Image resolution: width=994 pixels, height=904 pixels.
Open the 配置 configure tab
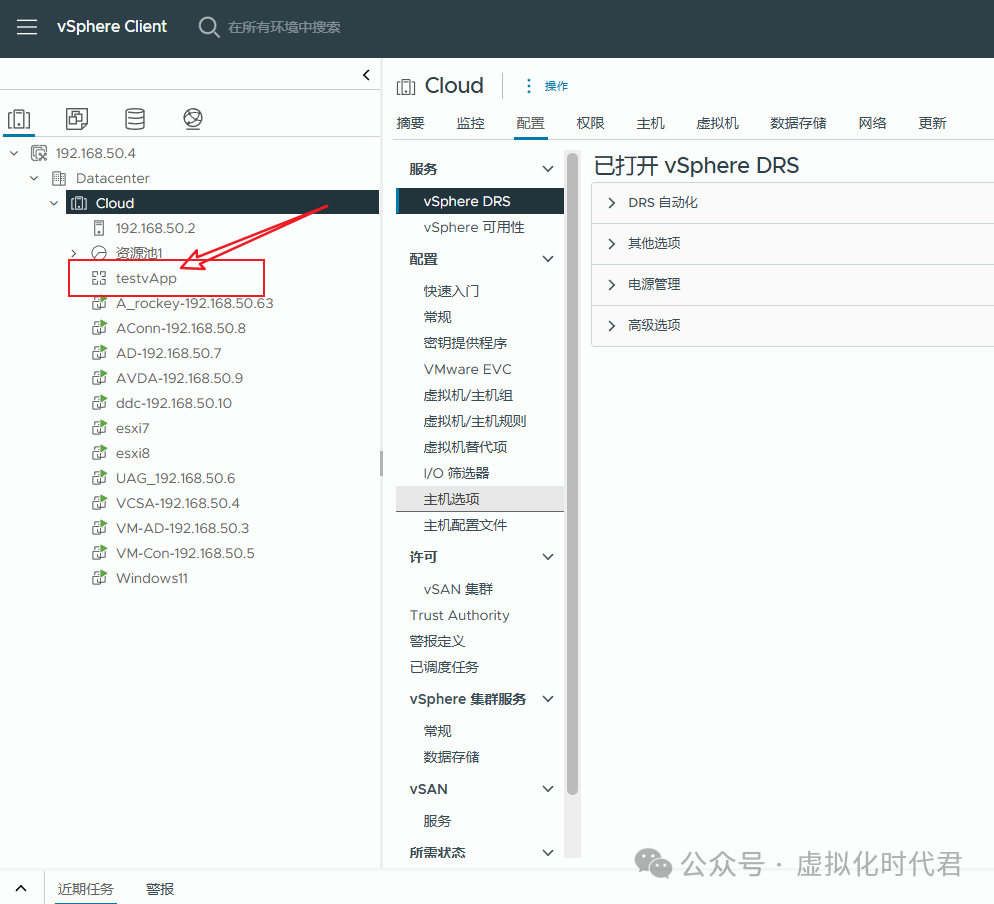pos(531,123)
